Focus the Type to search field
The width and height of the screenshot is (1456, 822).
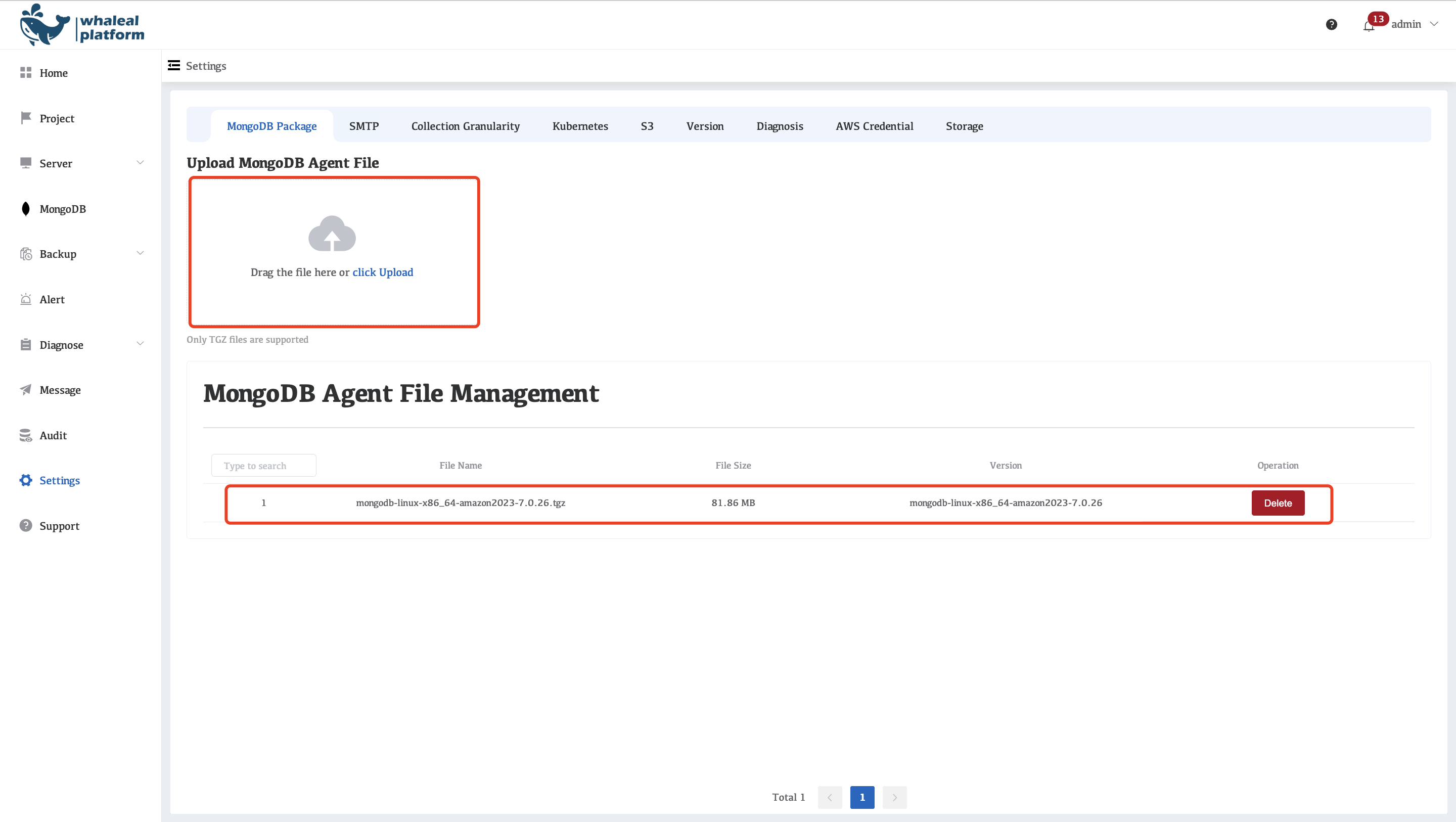click(263, 466)
